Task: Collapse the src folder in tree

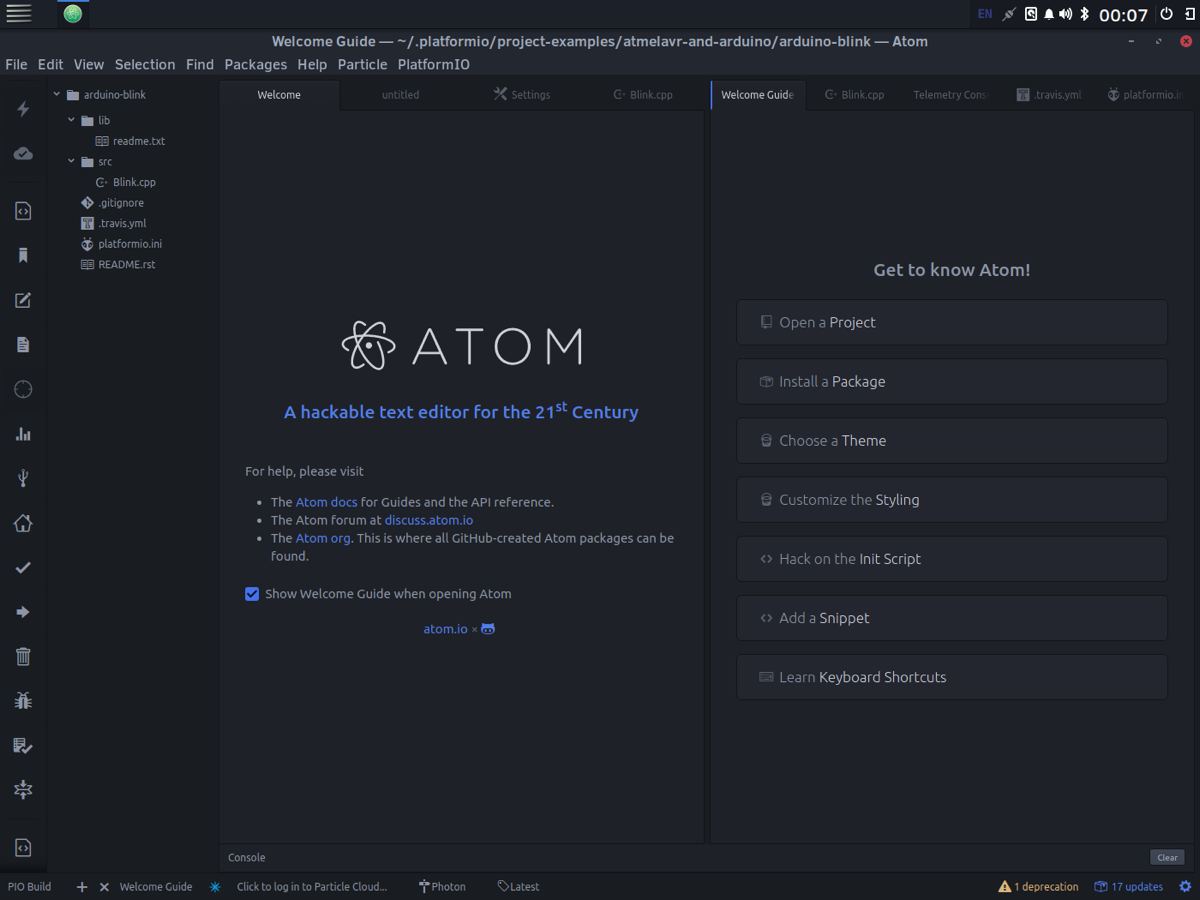Action: tap(72, 161)
